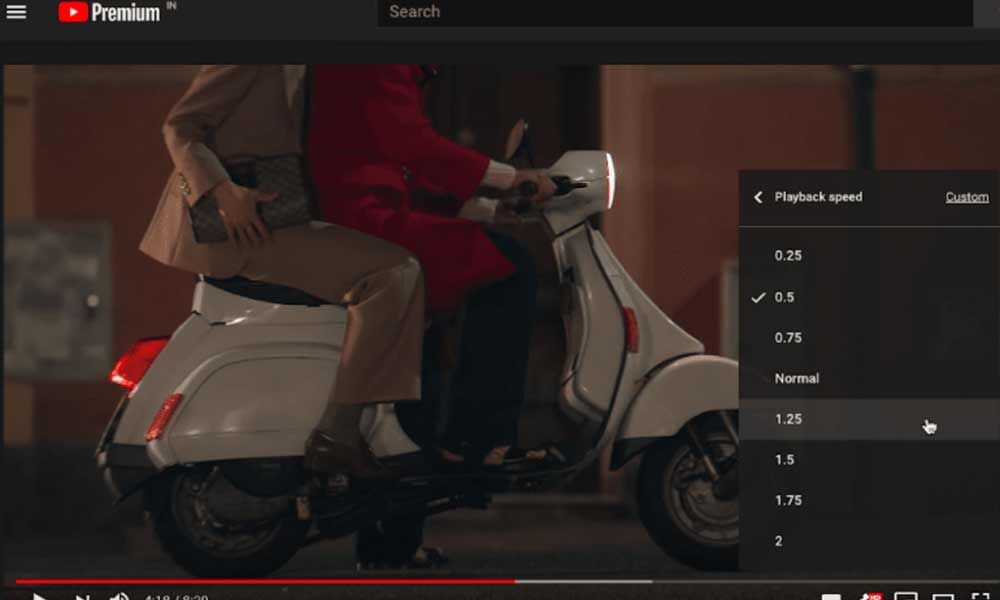Select the highlighted 1.25 speed
This screenshot has height=600, width=1000.
[788, 419]
